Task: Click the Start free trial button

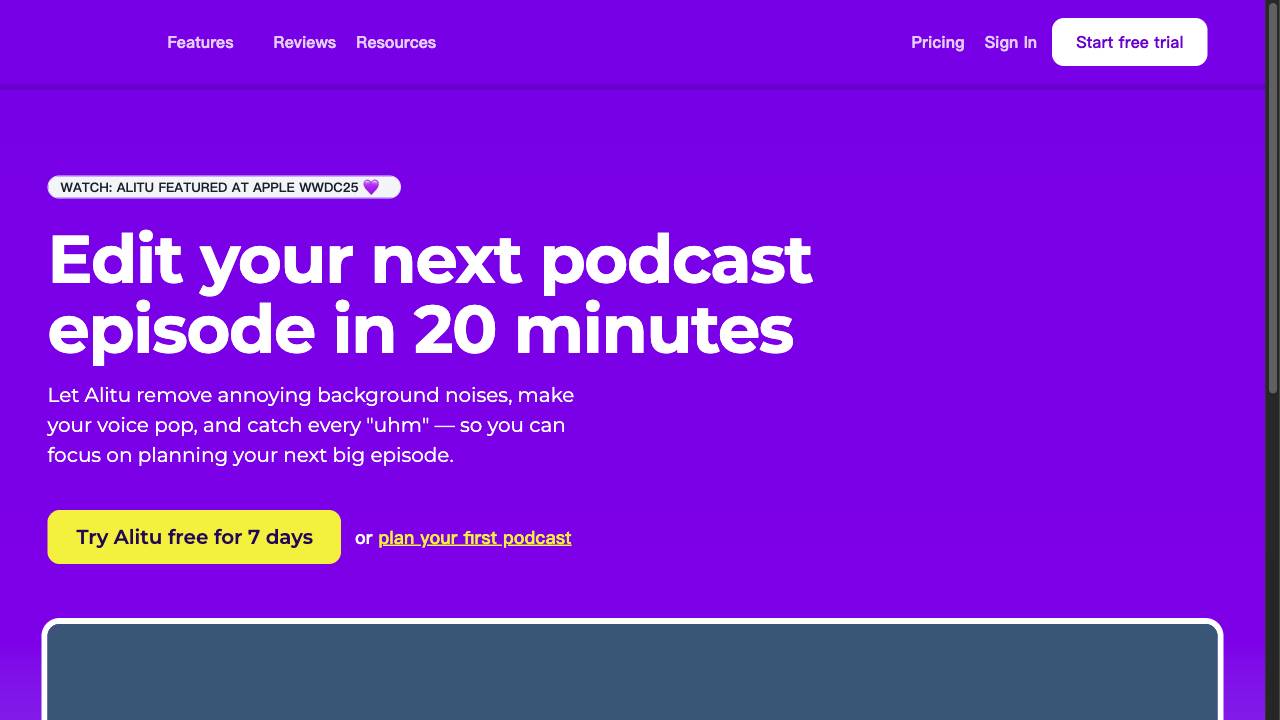Action: coord(1129,42)
